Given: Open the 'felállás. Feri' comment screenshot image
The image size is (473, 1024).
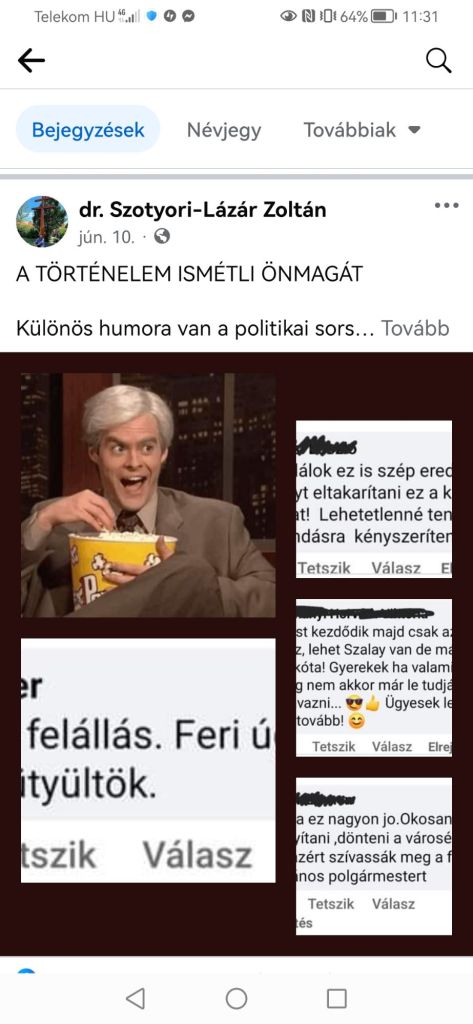Looking at the screenshot, I should click(x=148, y=760).
